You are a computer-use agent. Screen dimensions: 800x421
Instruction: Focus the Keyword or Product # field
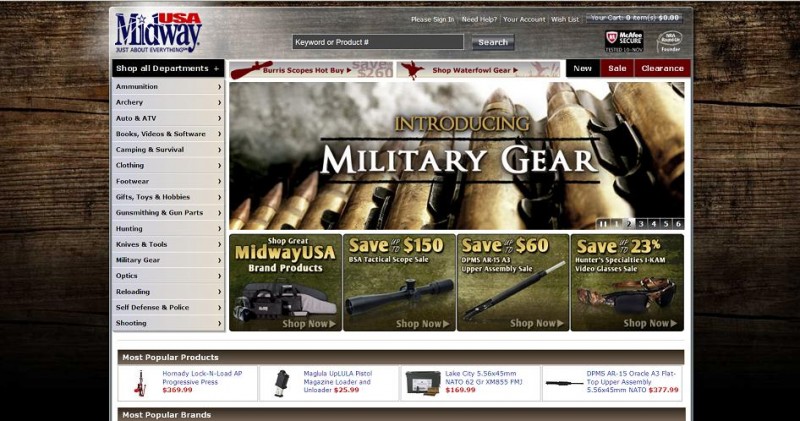click(x=378, y=42)
